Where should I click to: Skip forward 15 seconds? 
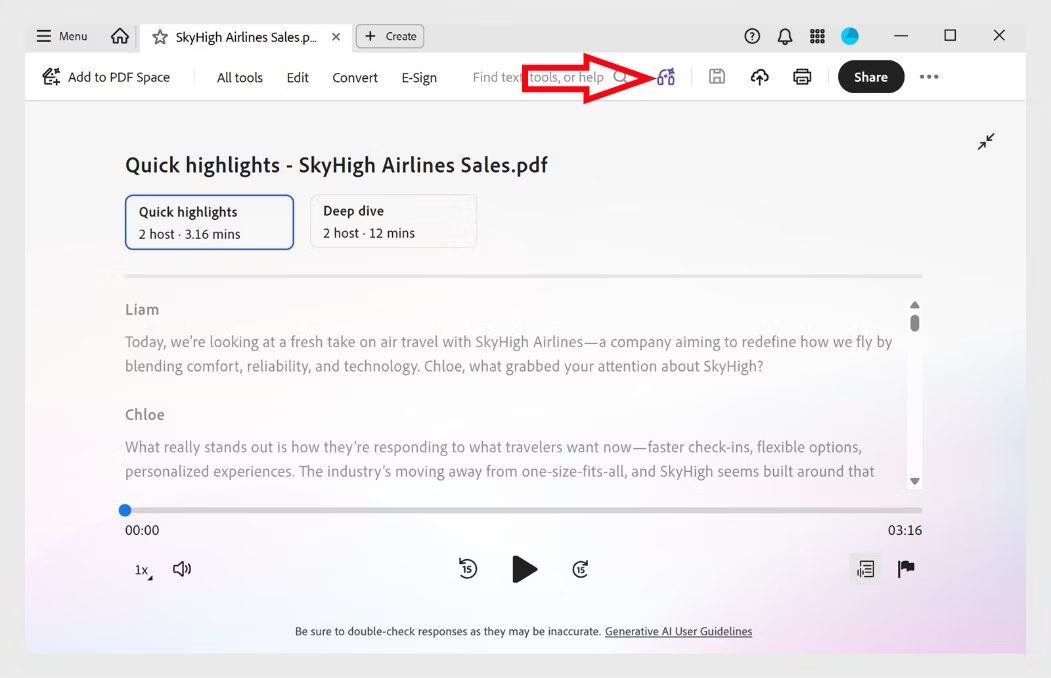click(x=580, y=569)
